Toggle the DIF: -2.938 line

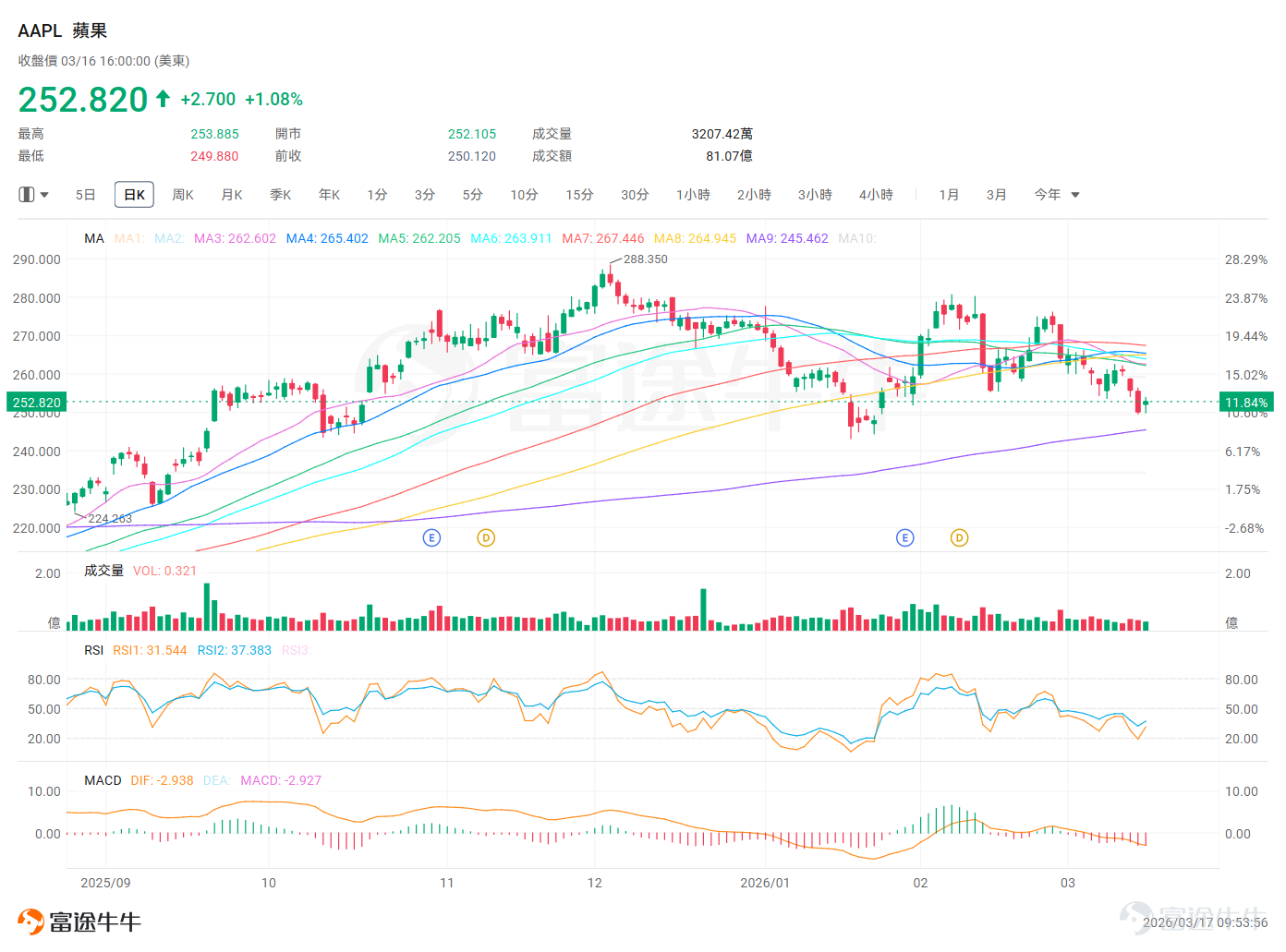coord(163,780)
